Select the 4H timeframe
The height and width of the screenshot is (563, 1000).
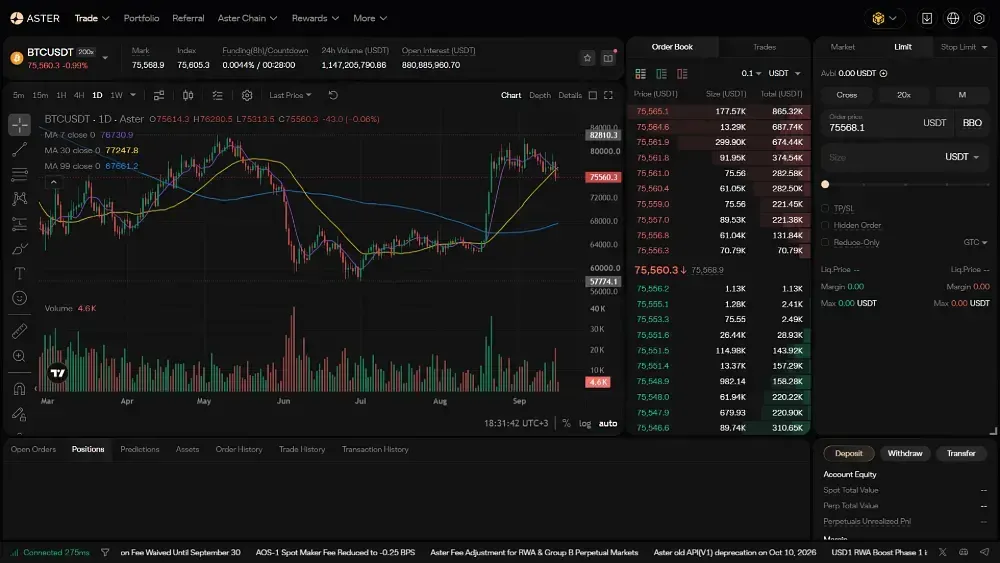click(79, 95)
